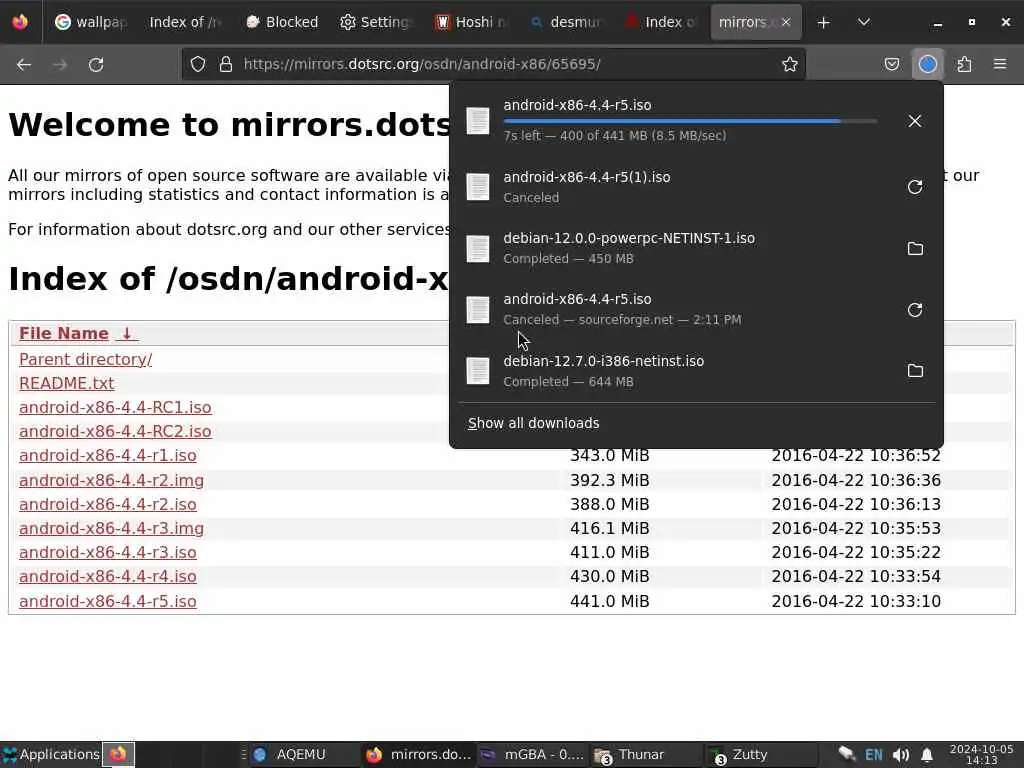Select the debian-12.7.0-i386-netinst.iso file icon
The image size is (1024, 768).
[x=478, y=371]
